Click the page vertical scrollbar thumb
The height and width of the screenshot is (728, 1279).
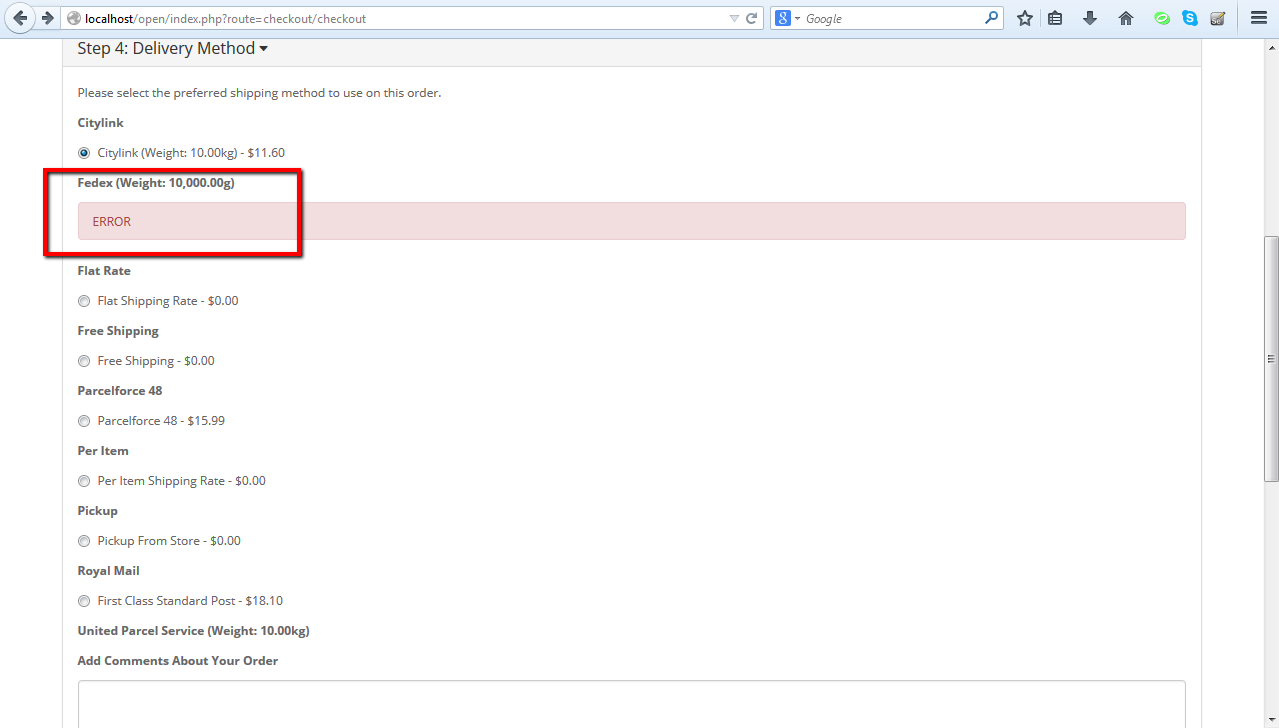click(1271, 359)
